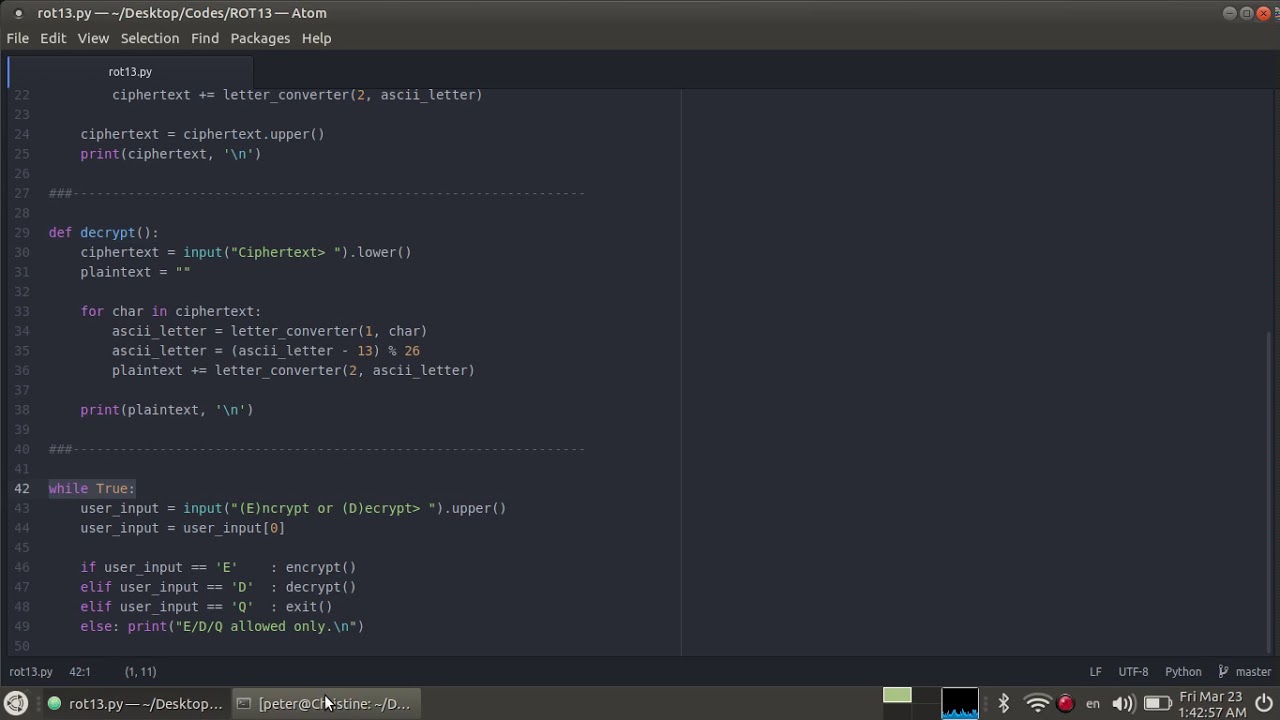Click the plaintext = "" line

pyautogui.click(x=135, y=272)
